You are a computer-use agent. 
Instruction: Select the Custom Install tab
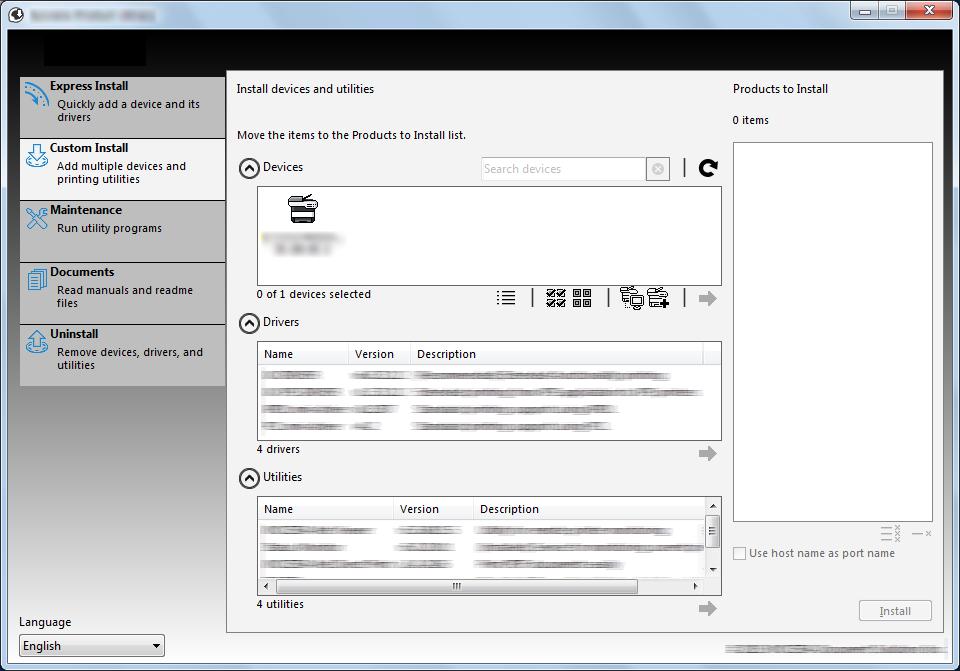122,169
